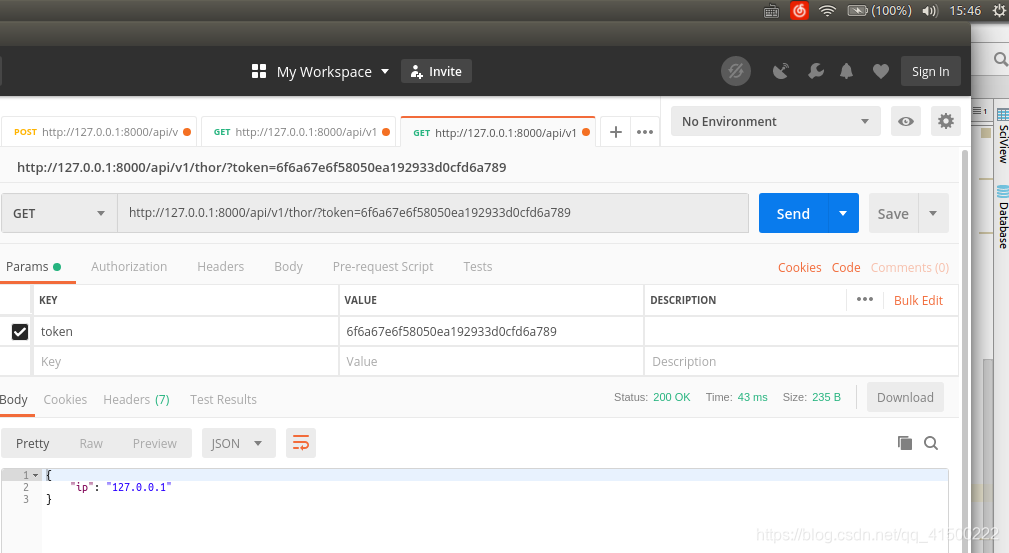Select the "127.0.0.1" ip value
This screenshot has height=553, width=1009.
[x=138, y=487]
